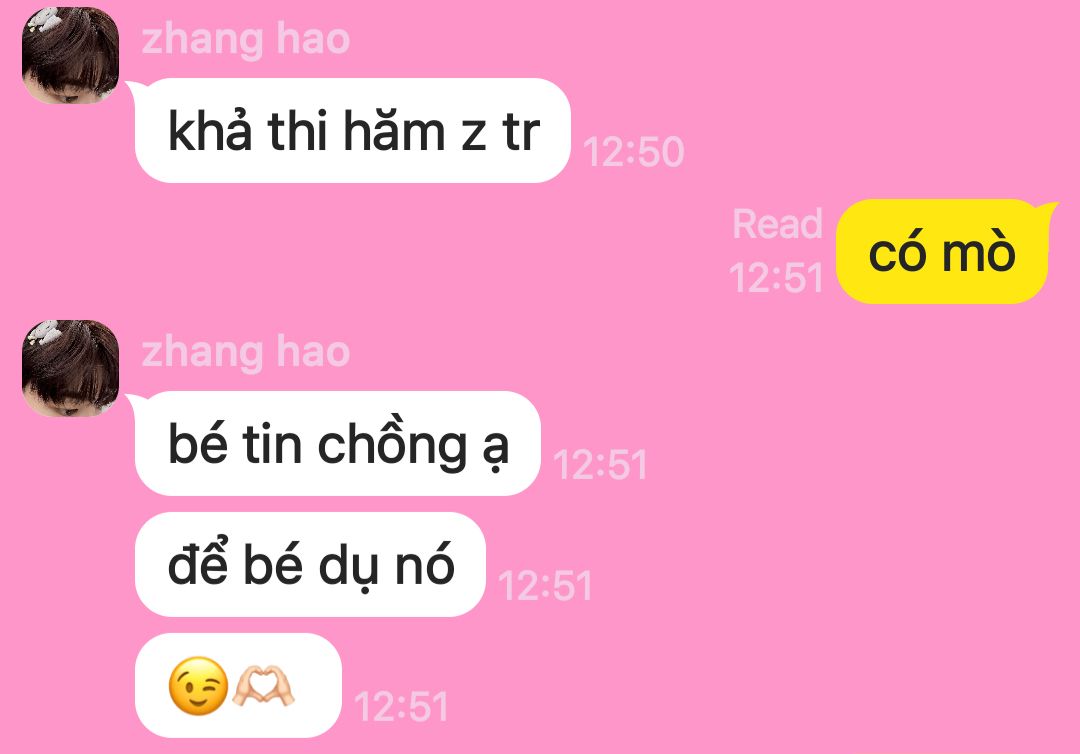Click the 'để bé dụ nó' bubble
The width and height of the screenshot is (1080, 754).
point(310,565)
